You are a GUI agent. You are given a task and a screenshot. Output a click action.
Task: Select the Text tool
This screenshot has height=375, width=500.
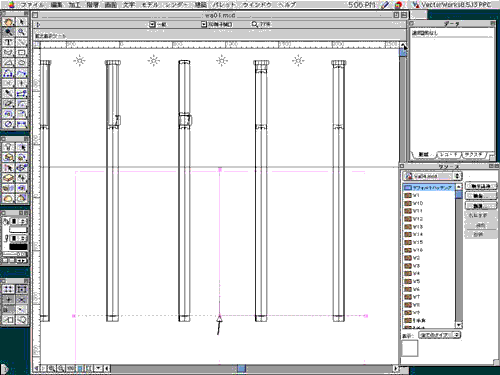click(8, 42)
